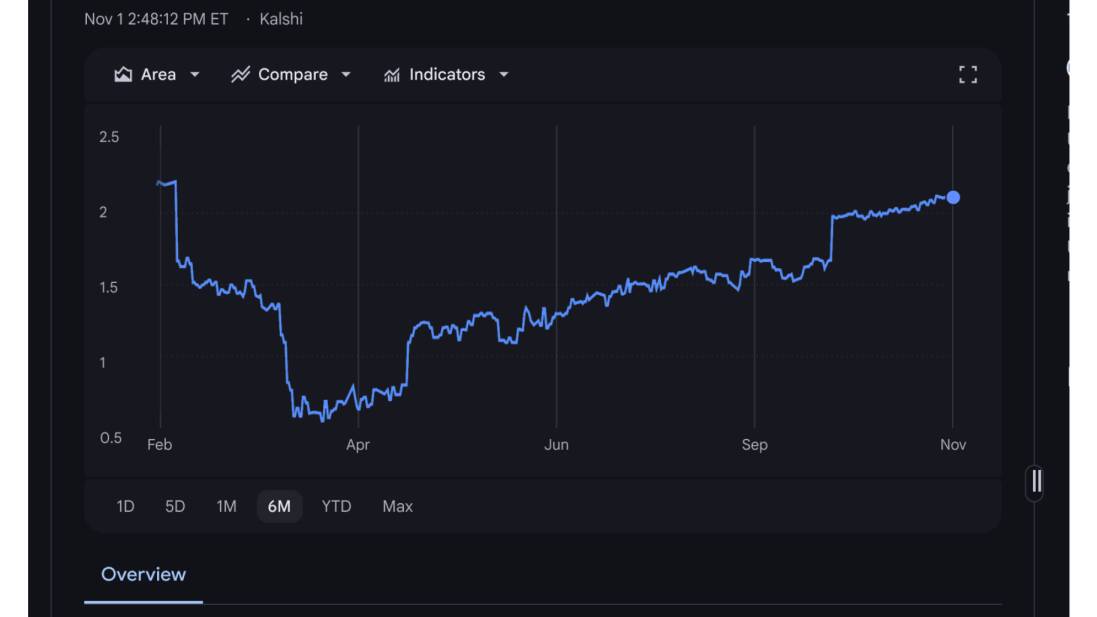Screen dimensions: 1097x617
Task: Click the Kalshi source label
Action: [281, 19]
